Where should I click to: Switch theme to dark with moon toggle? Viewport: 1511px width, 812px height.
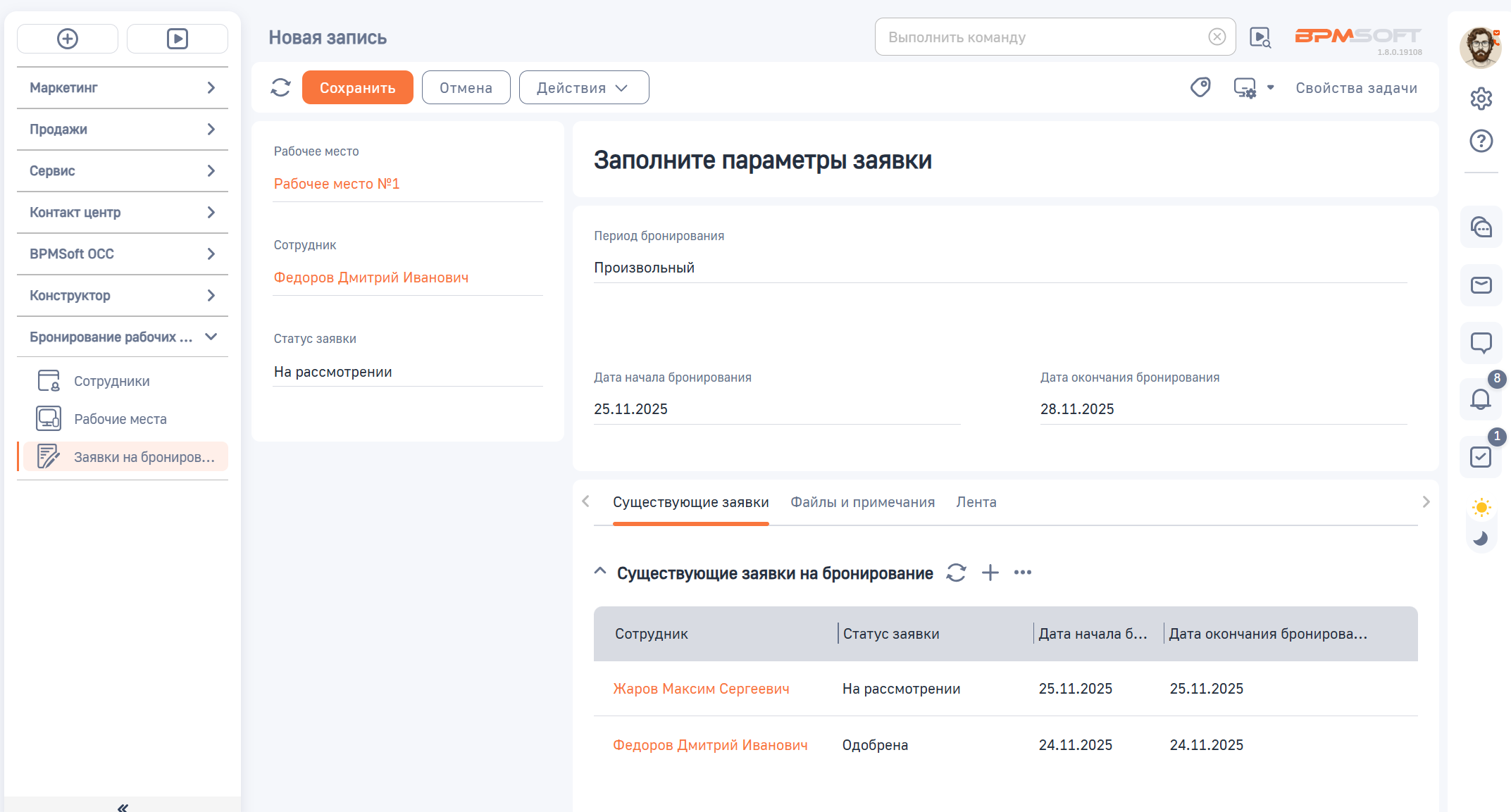[x=1481, y=538]
